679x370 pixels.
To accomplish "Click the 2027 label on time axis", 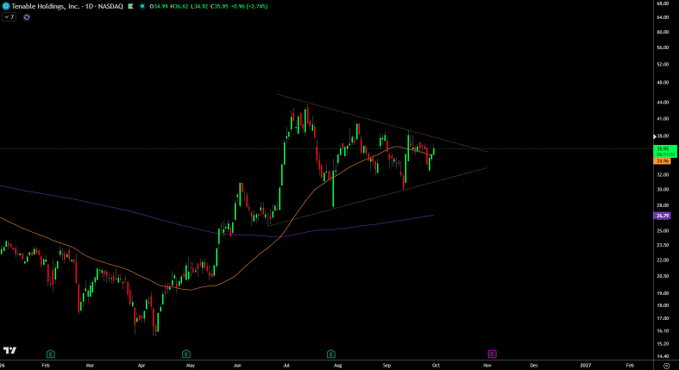I will (x=585, y=365).
